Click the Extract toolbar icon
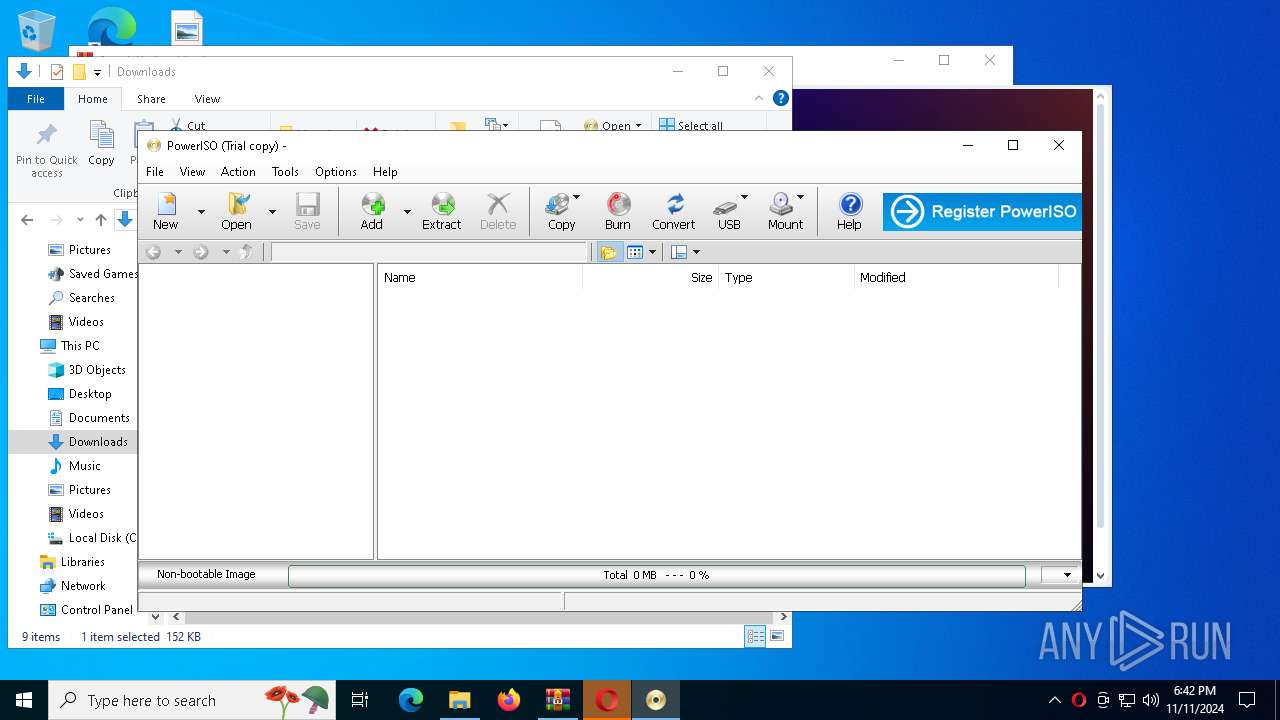This screenshot has width=1280, height=720. [442, 211]
